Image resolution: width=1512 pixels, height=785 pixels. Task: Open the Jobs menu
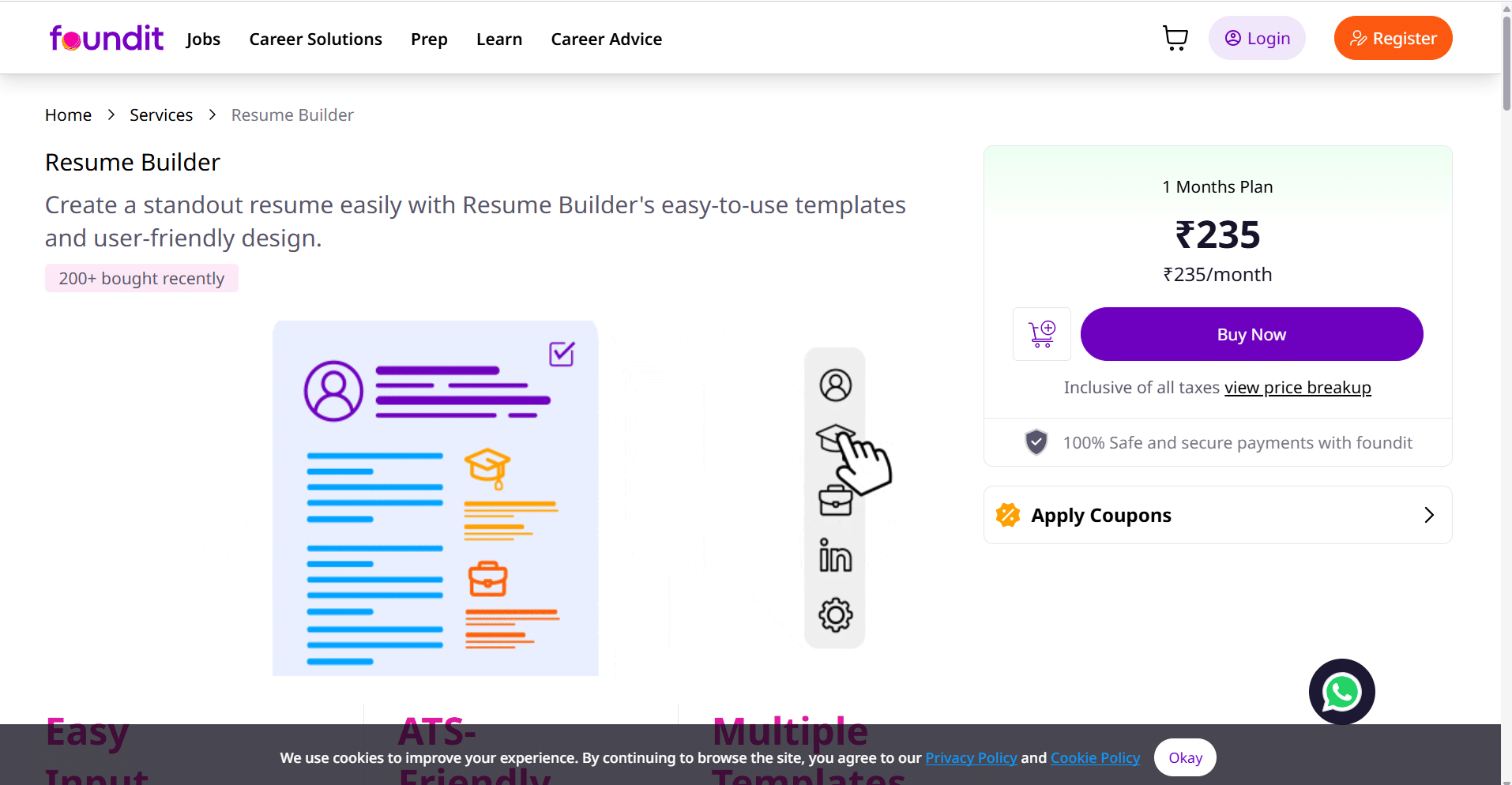click(203, 39)
